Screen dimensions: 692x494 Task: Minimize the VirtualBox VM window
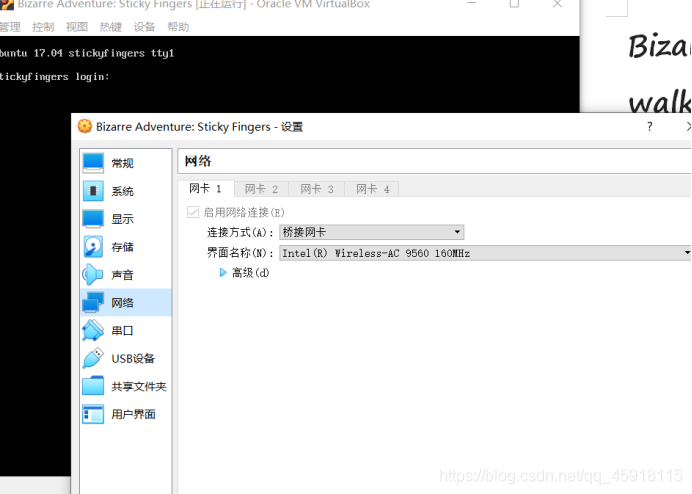pos(471,4)
